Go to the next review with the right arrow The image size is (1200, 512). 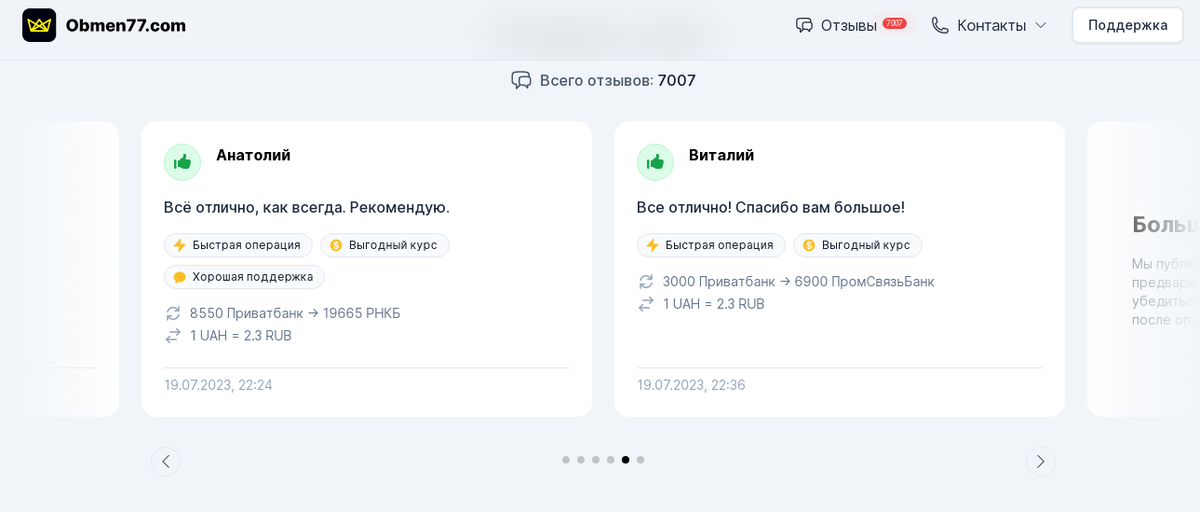1040,461
